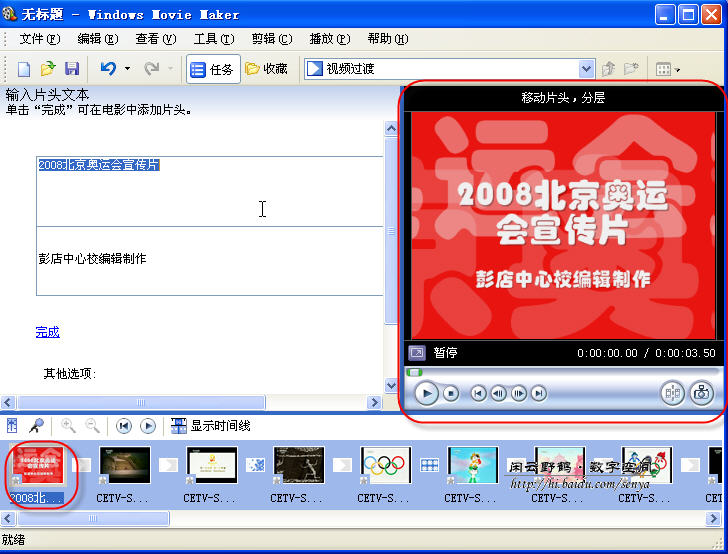The height and width of the screenshot is (554, 728).
Task: Split the clip at the current frame
Action: tap(672, 394)
